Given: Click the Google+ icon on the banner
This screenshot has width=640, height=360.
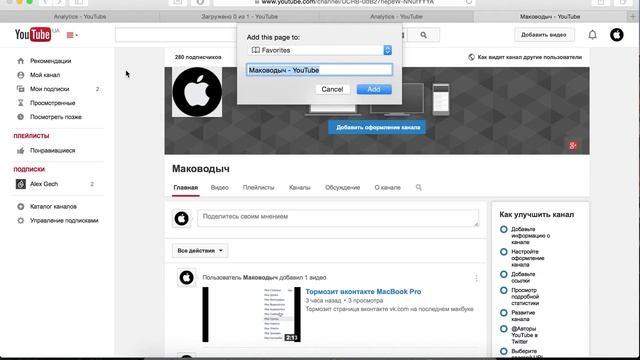Looking at the screenshot, I should click(573, 146).
